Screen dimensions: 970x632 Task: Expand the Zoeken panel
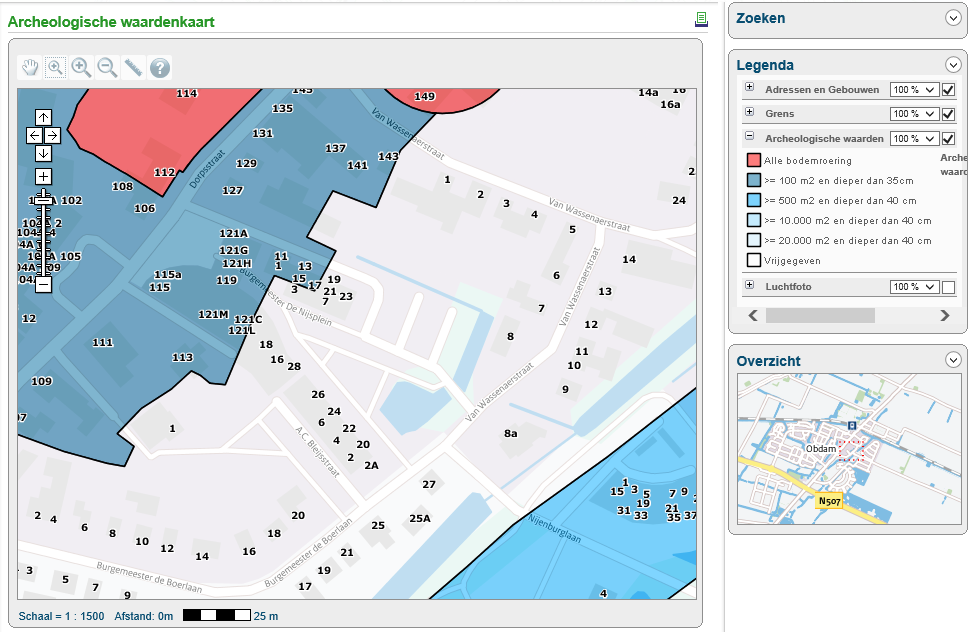point(953,18)
